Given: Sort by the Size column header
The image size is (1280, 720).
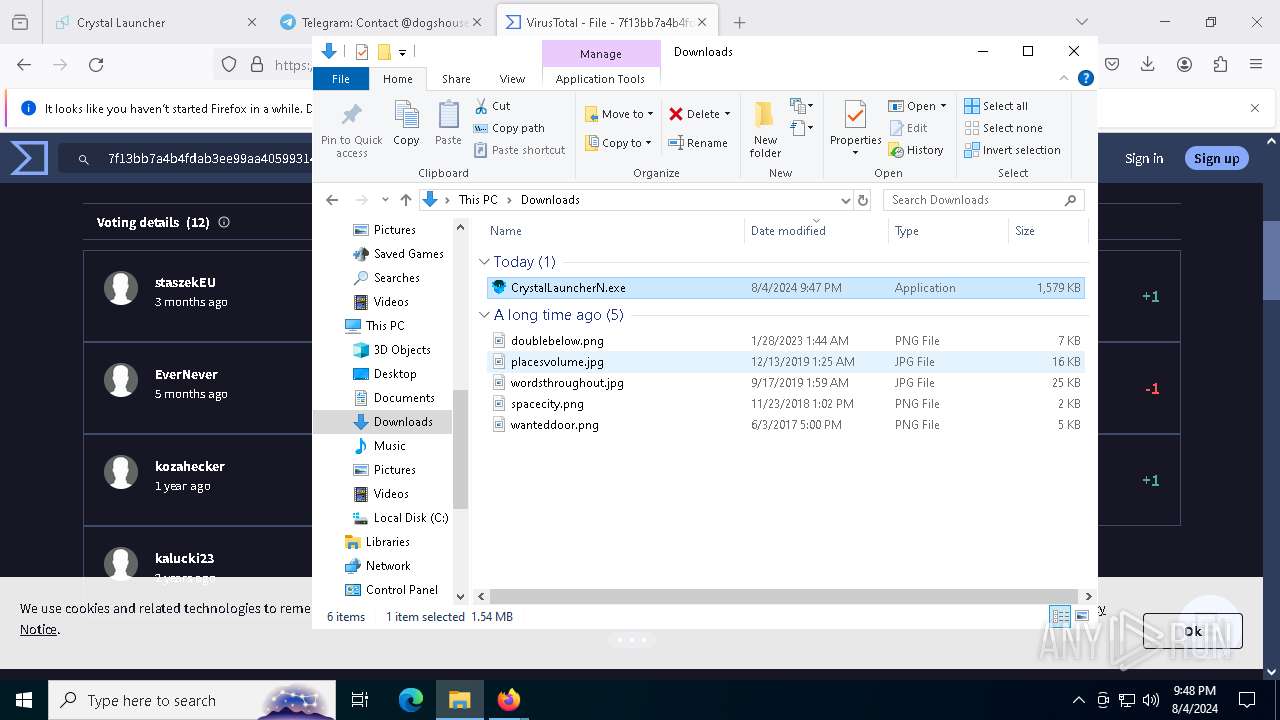Looking at the screenshot, I should 1047,231.
